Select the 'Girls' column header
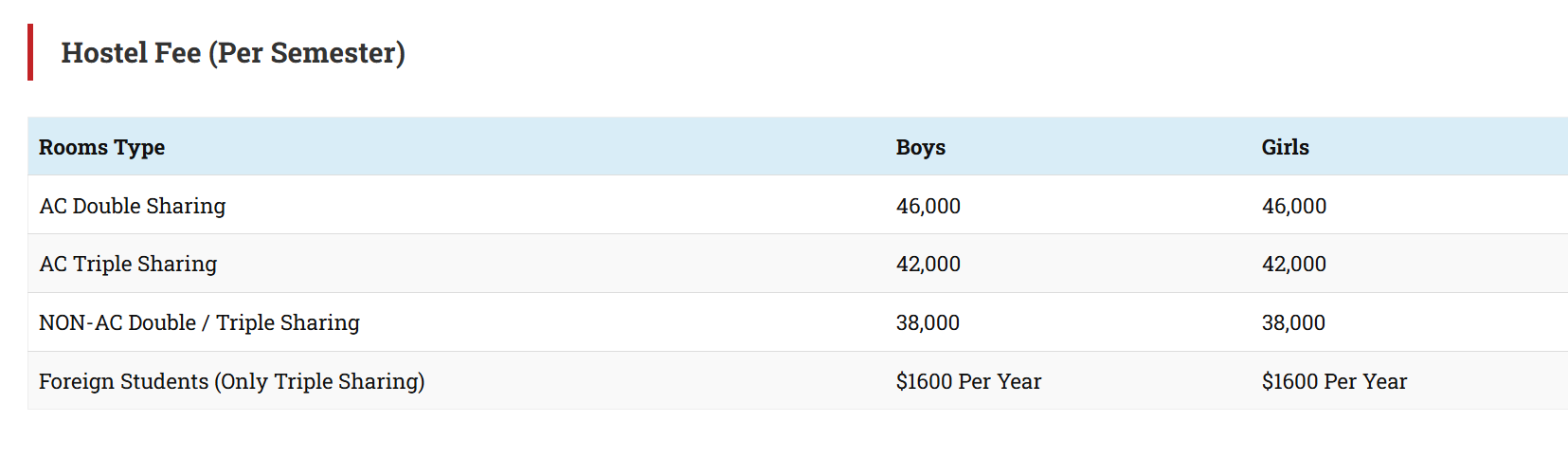 1285,147
